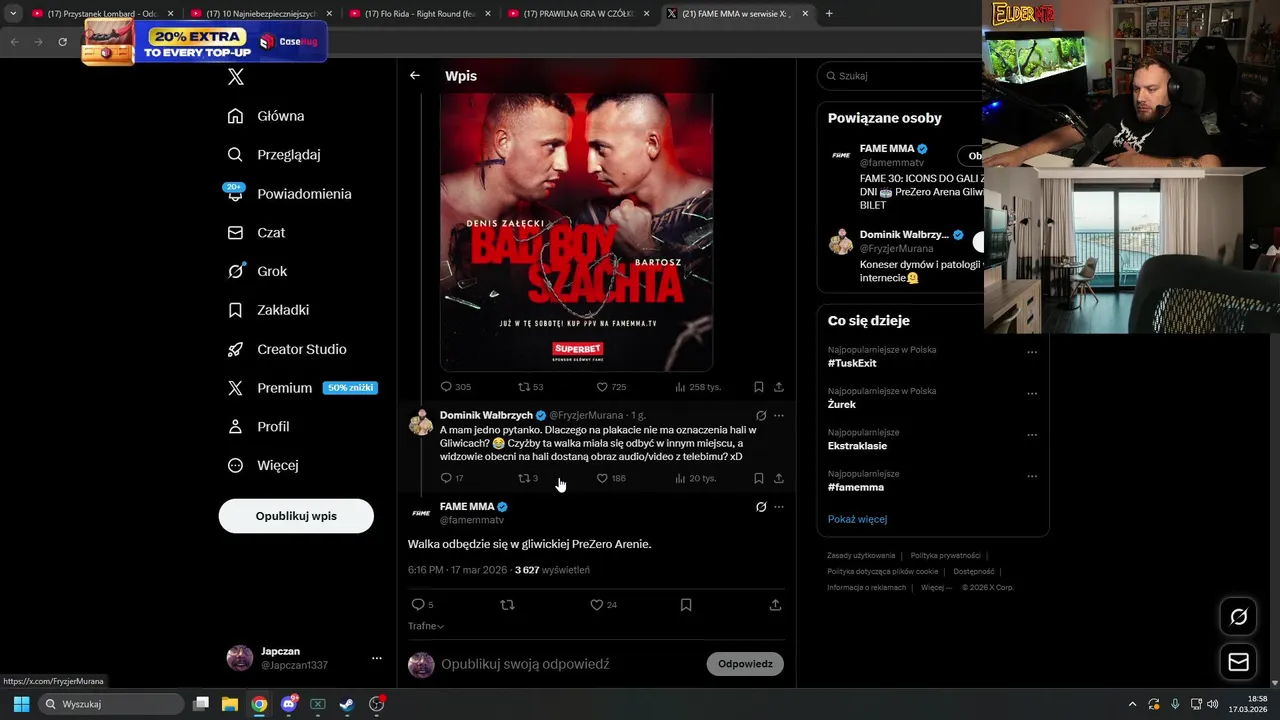
Task: Open the Żurek trending topic
Action: [x=842, y=405]
